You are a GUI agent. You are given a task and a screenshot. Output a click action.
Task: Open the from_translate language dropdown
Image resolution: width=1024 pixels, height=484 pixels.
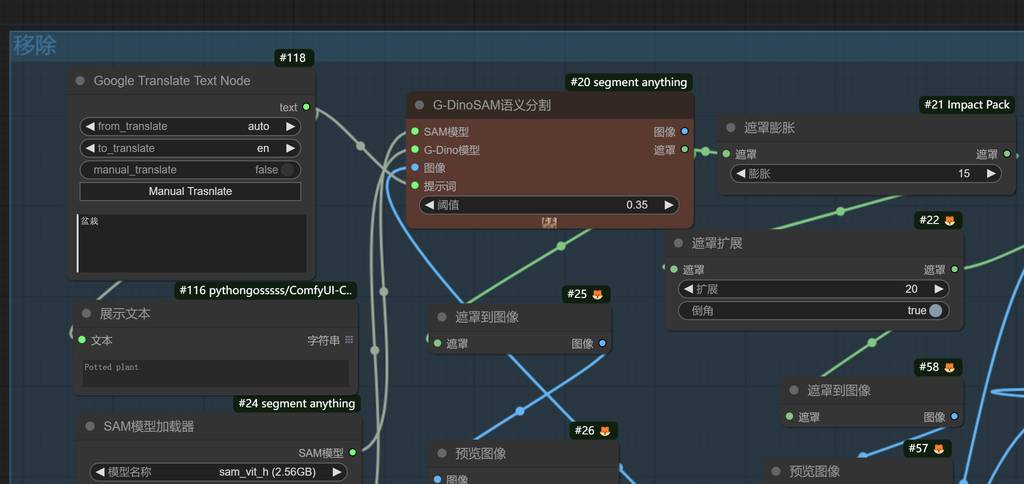(x=190, y=127)
